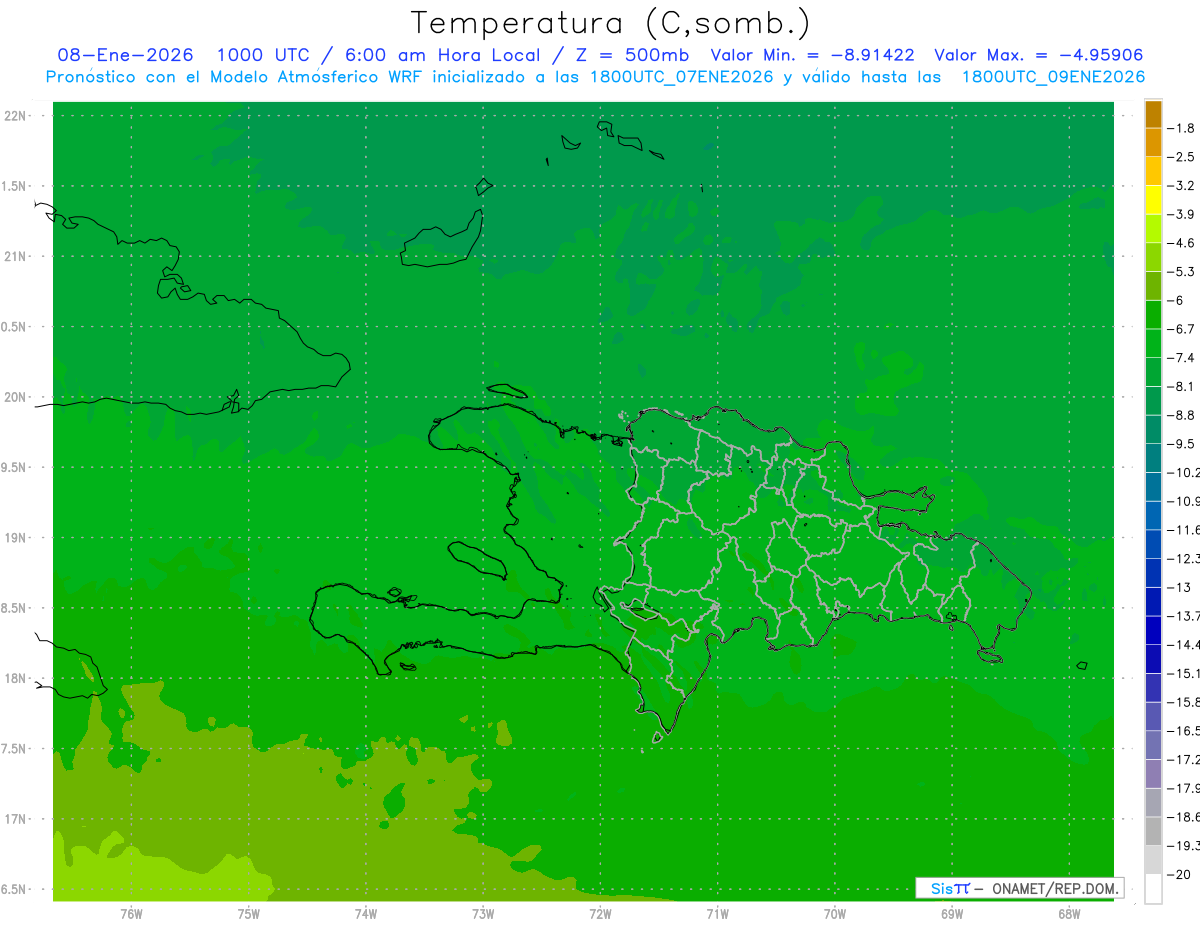
Task: Click the '17N' latitude label
Action: pyautogui.click(x=15, y=819)
